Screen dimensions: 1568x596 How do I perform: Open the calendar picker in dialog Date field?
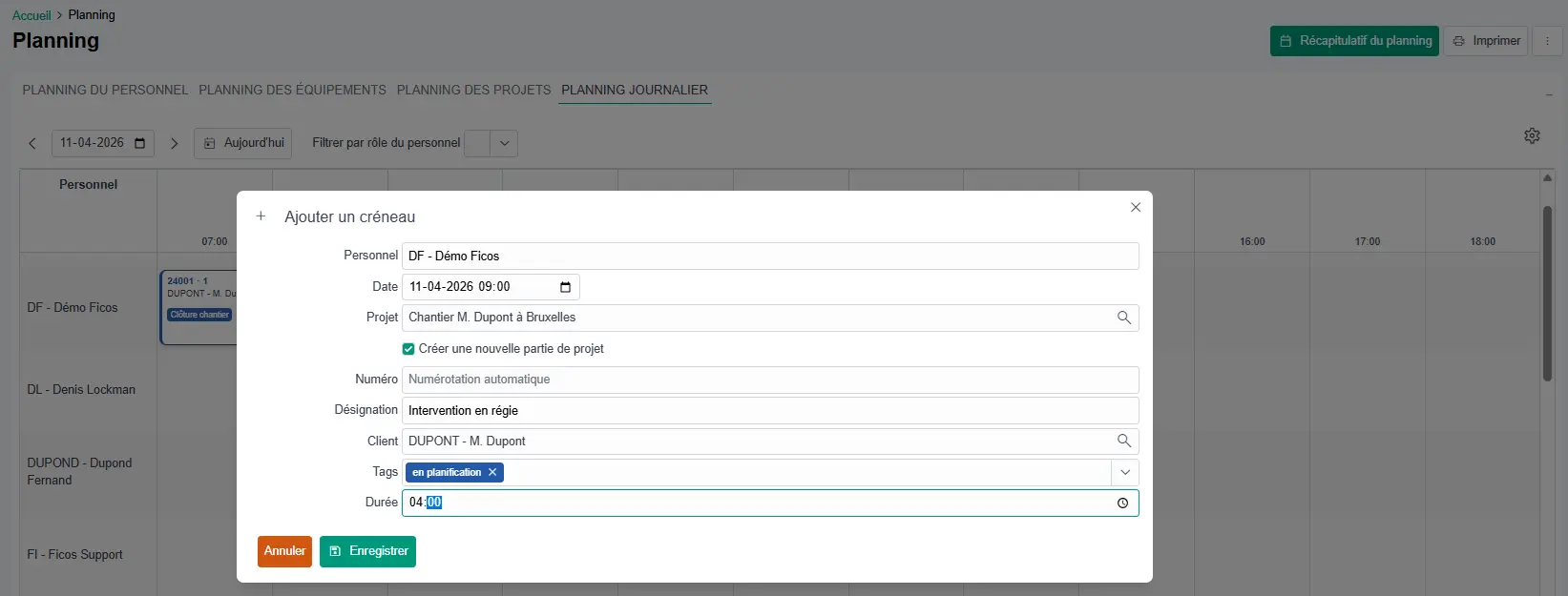(565, 287)
